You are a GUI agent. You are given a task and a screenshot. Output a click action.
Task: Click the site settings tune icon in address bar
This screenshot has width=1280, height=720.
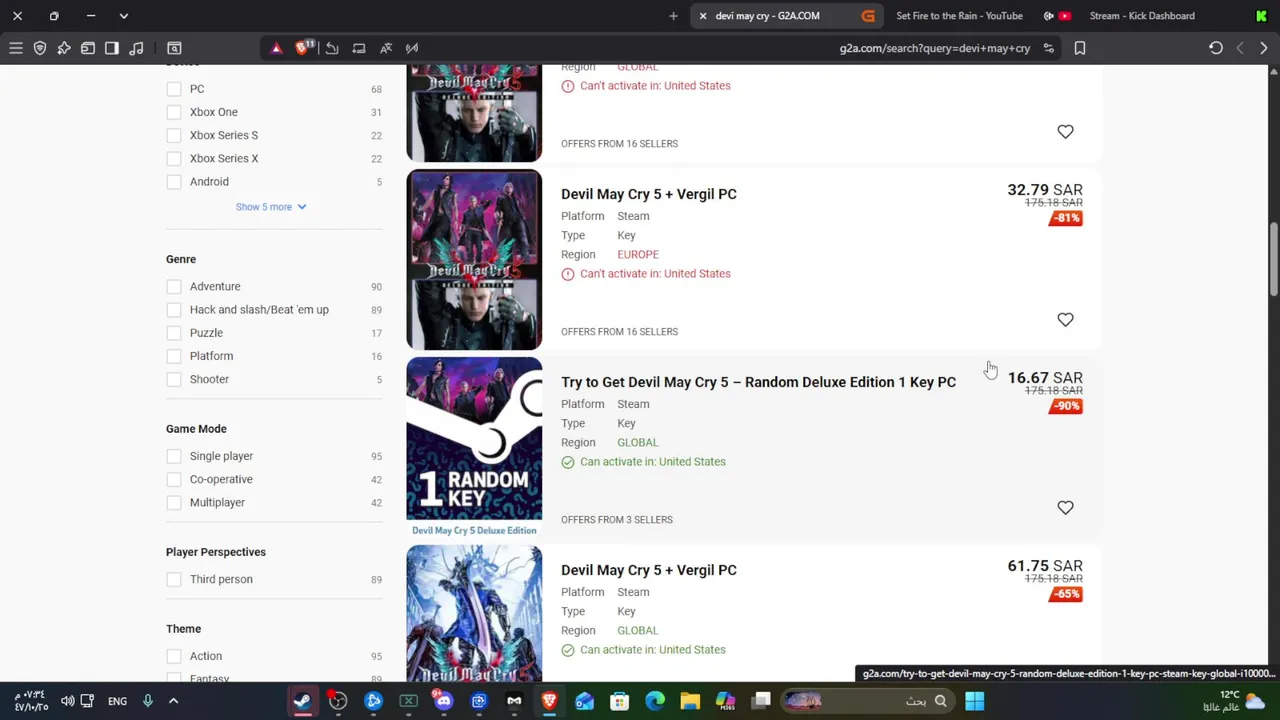tap(1048, 48)
